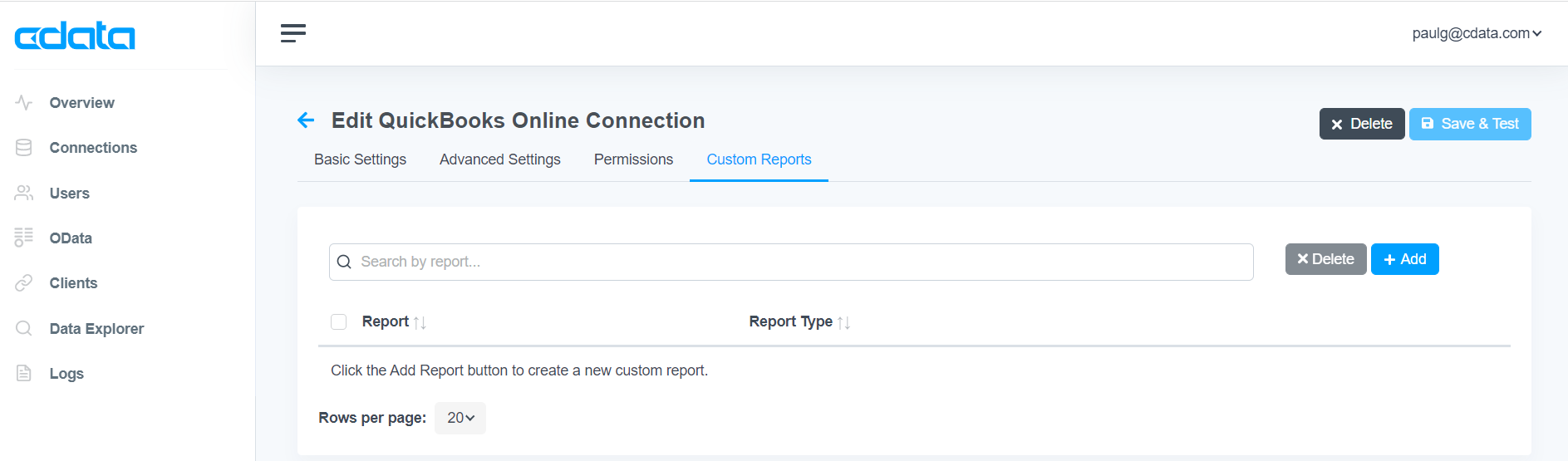Viewport: 1568px width, 461px height.
Task: Go back using the blue arrow
Action: click(x=306, y=120)
